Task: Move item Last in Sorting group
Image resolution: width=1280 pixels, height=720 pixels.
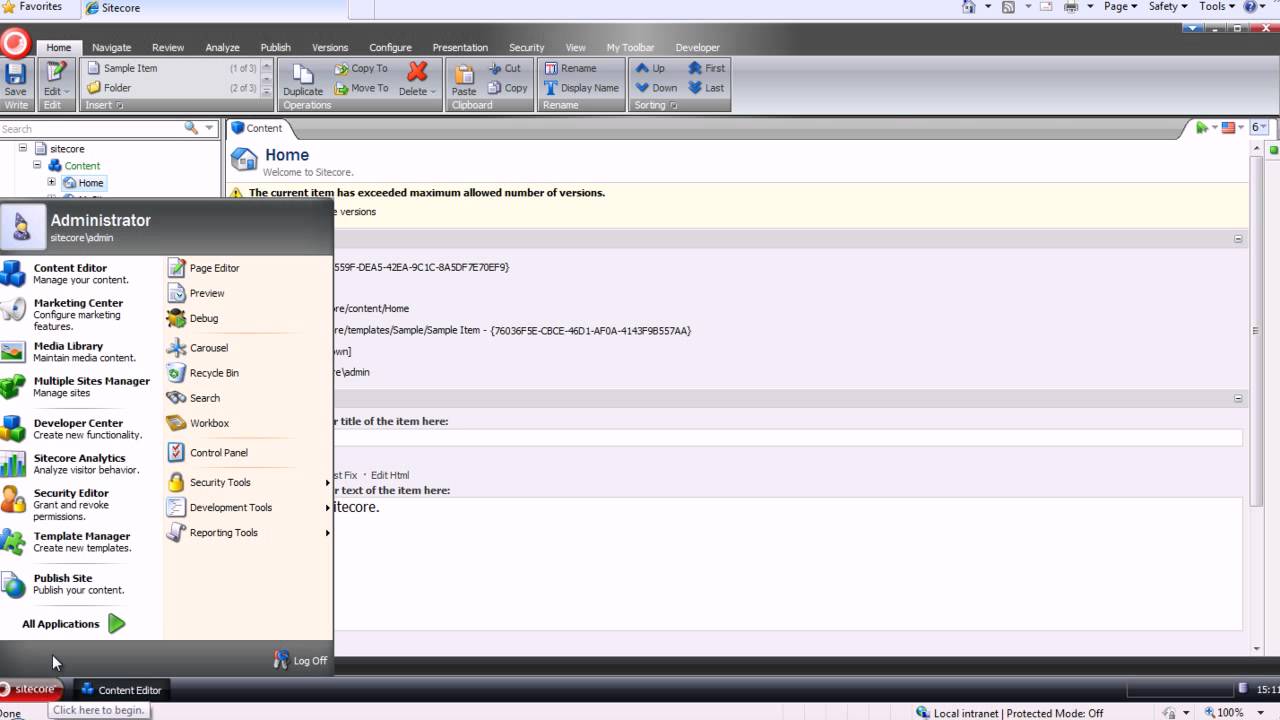Action: point(706,88)
